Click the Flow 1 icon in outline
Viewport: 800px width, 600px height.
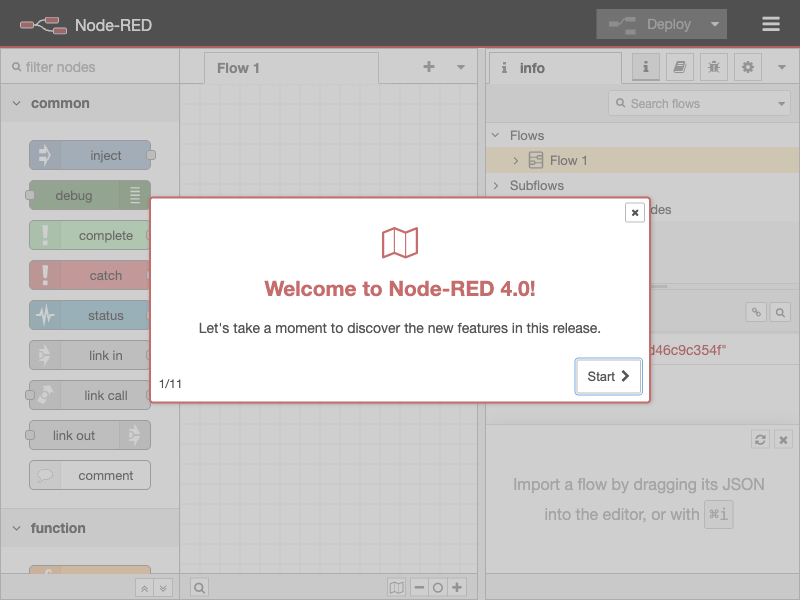coord(536,160)
